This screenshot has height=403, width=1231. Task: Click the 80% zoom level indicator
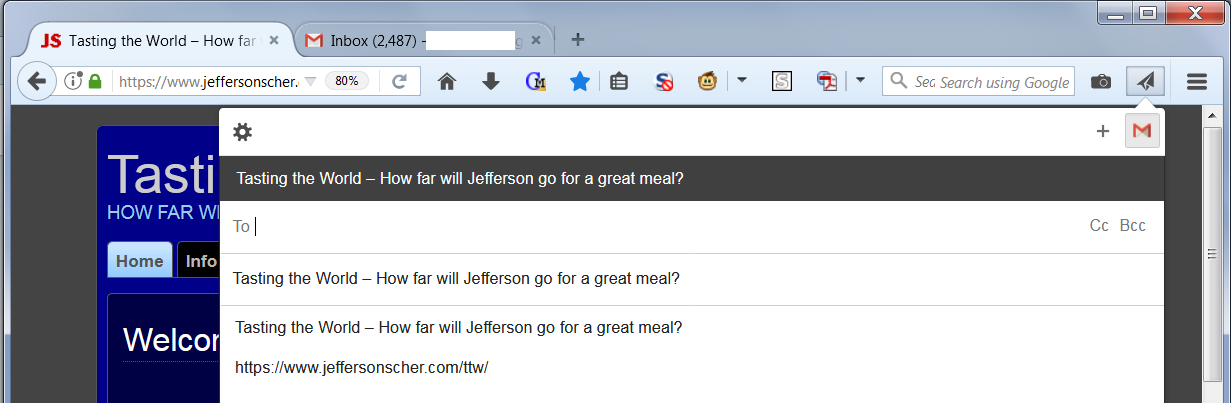tap(347, 81)
